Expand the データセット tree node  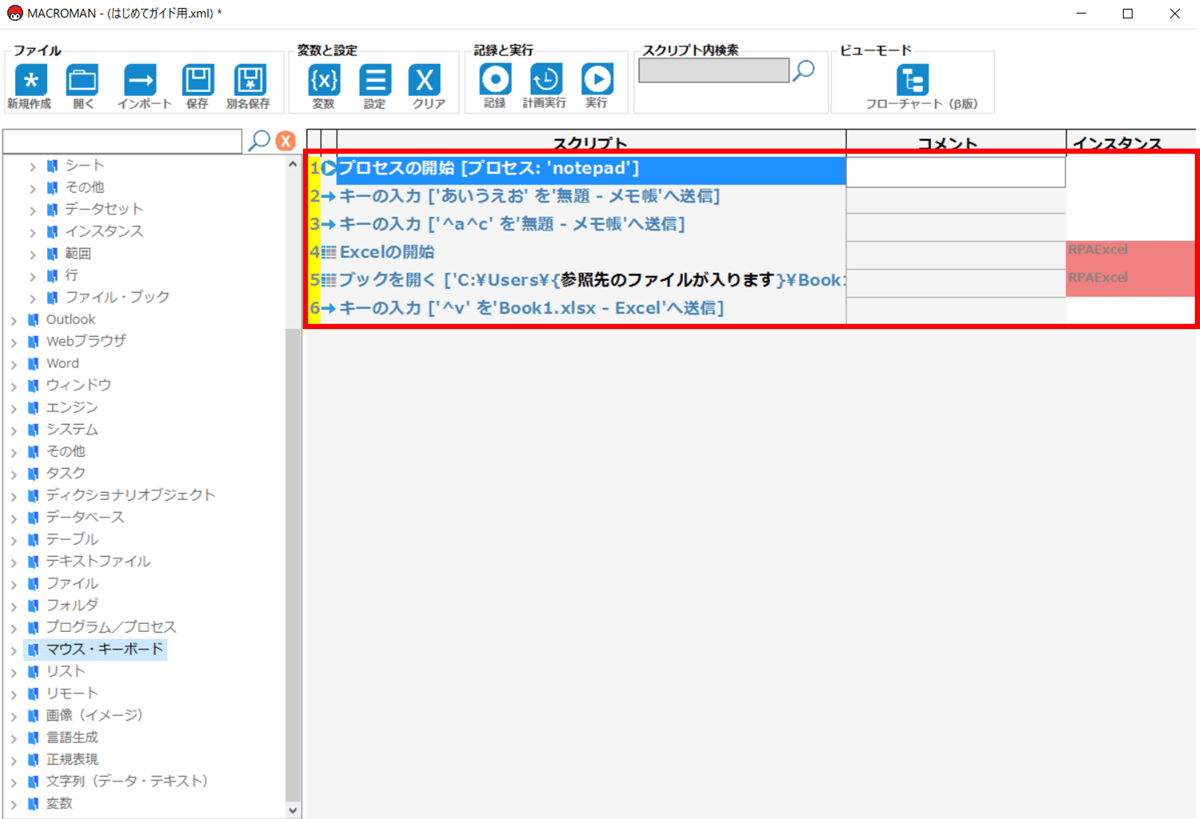point(32,209)
